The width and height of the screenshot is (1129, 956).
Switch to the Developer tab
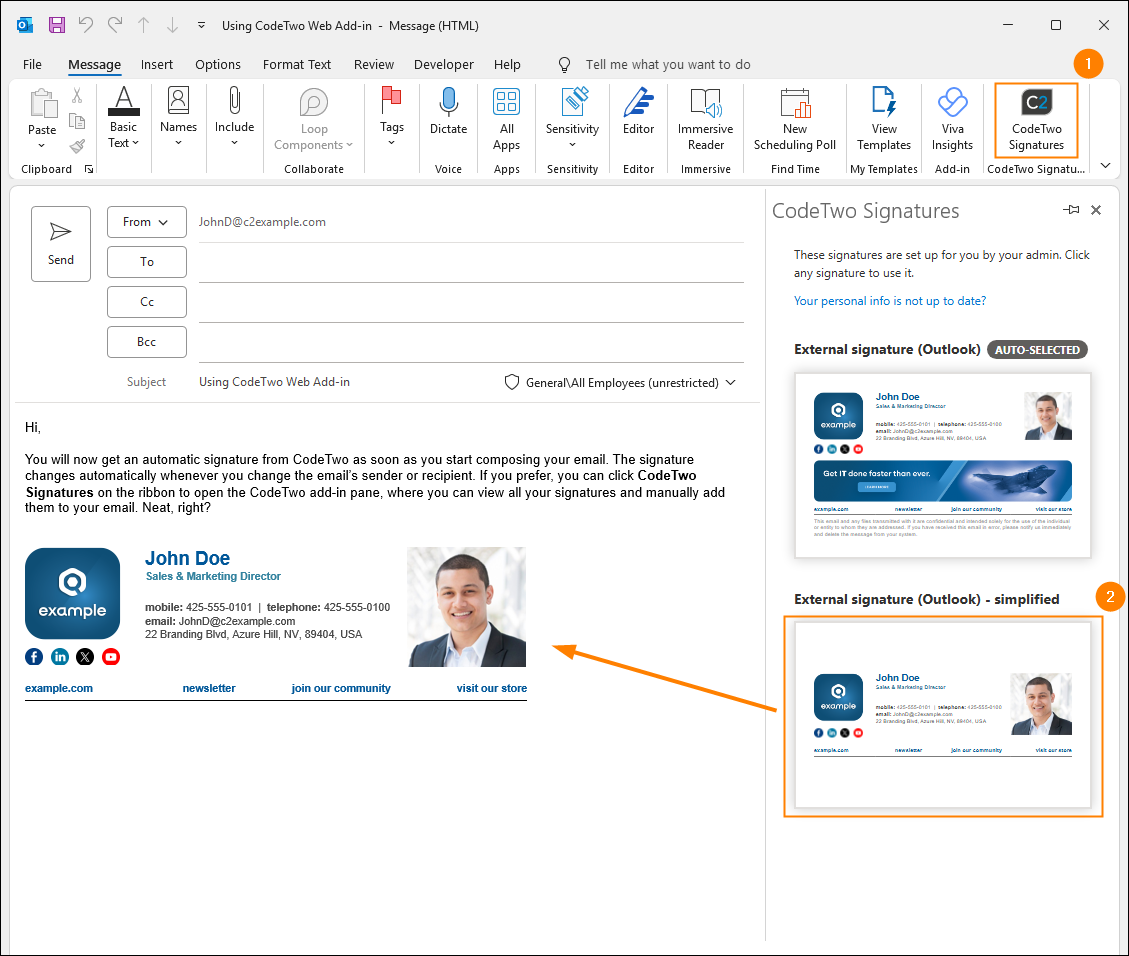pyautogui.click(x=444, y=64)
